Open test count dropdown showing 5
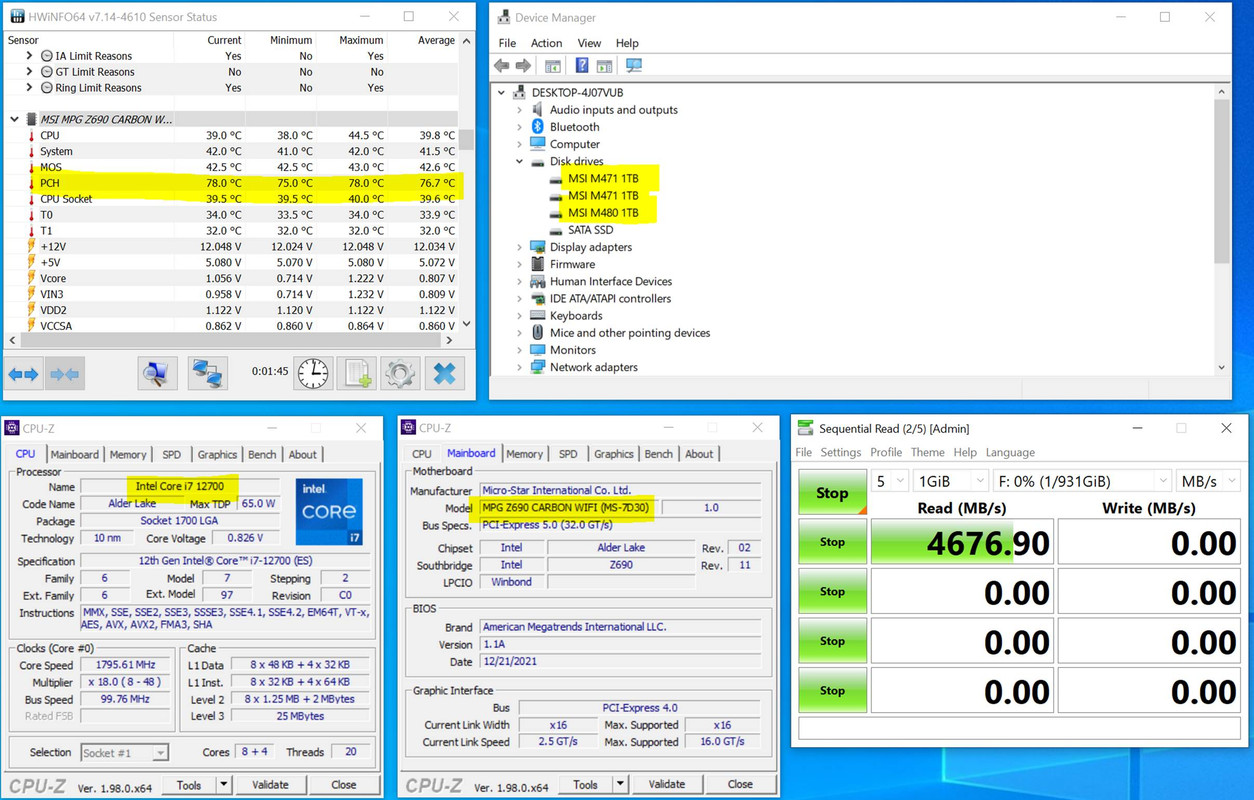 click(889, 481)
